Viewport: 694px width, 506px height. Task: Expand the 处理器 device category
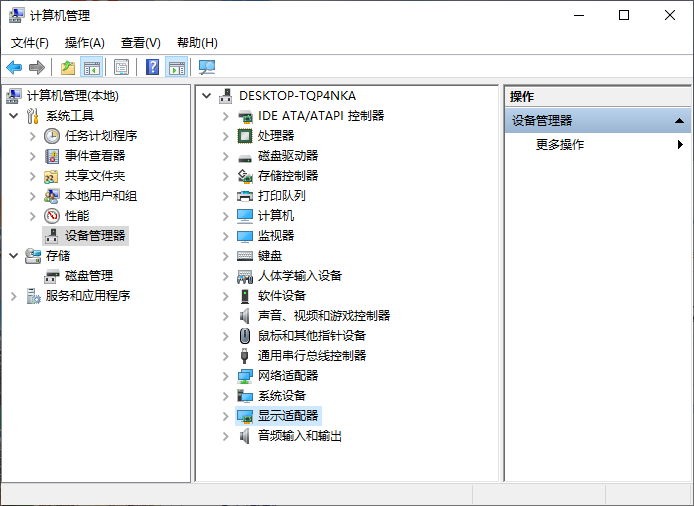226,136
